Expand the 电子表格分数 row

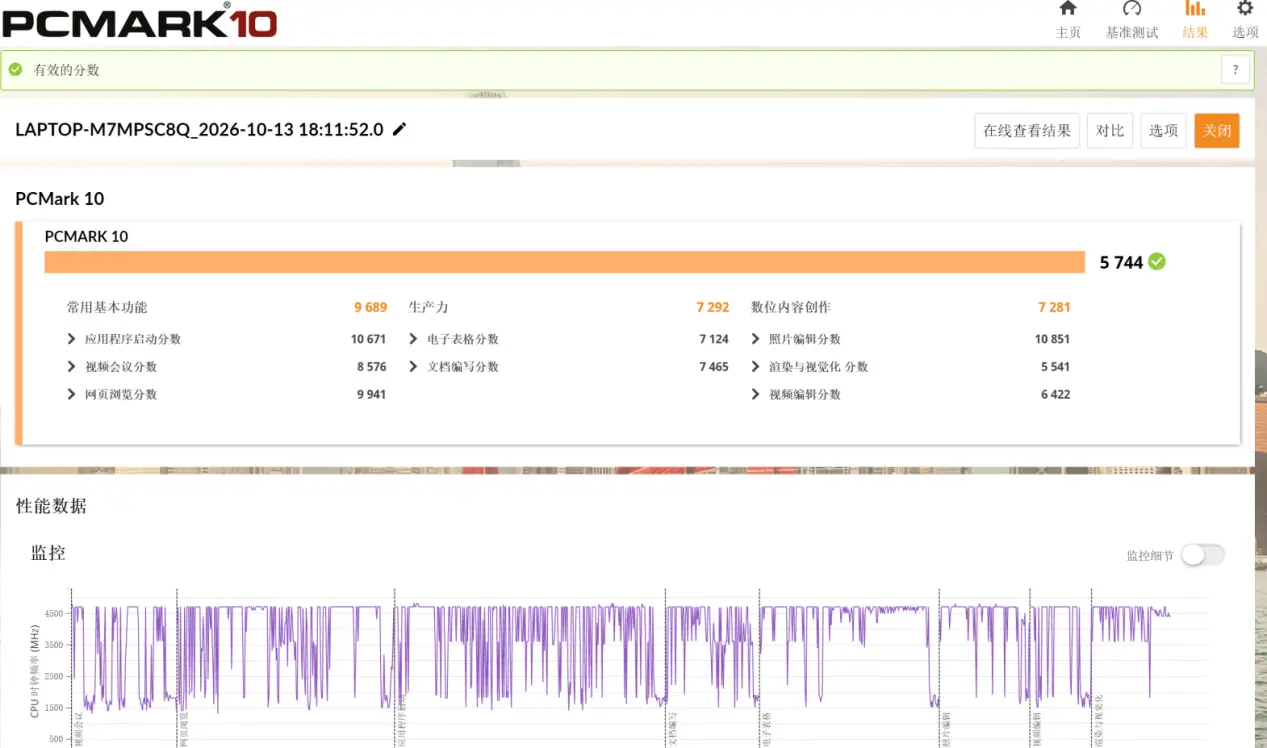(x=569, y=339)
